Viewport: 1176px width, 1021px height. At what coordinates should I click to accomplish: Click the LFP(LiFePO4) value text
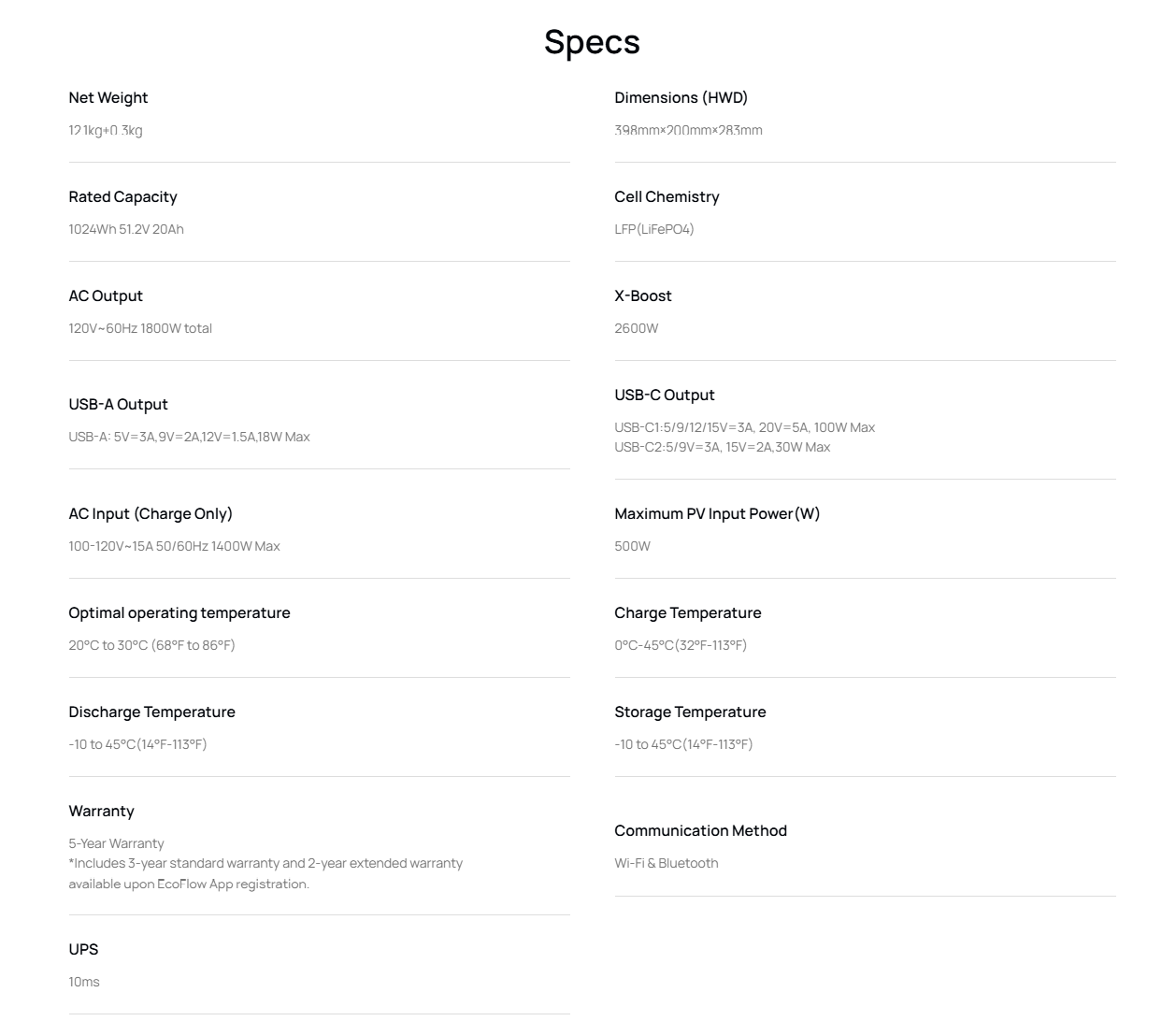(x=654, y=230)
